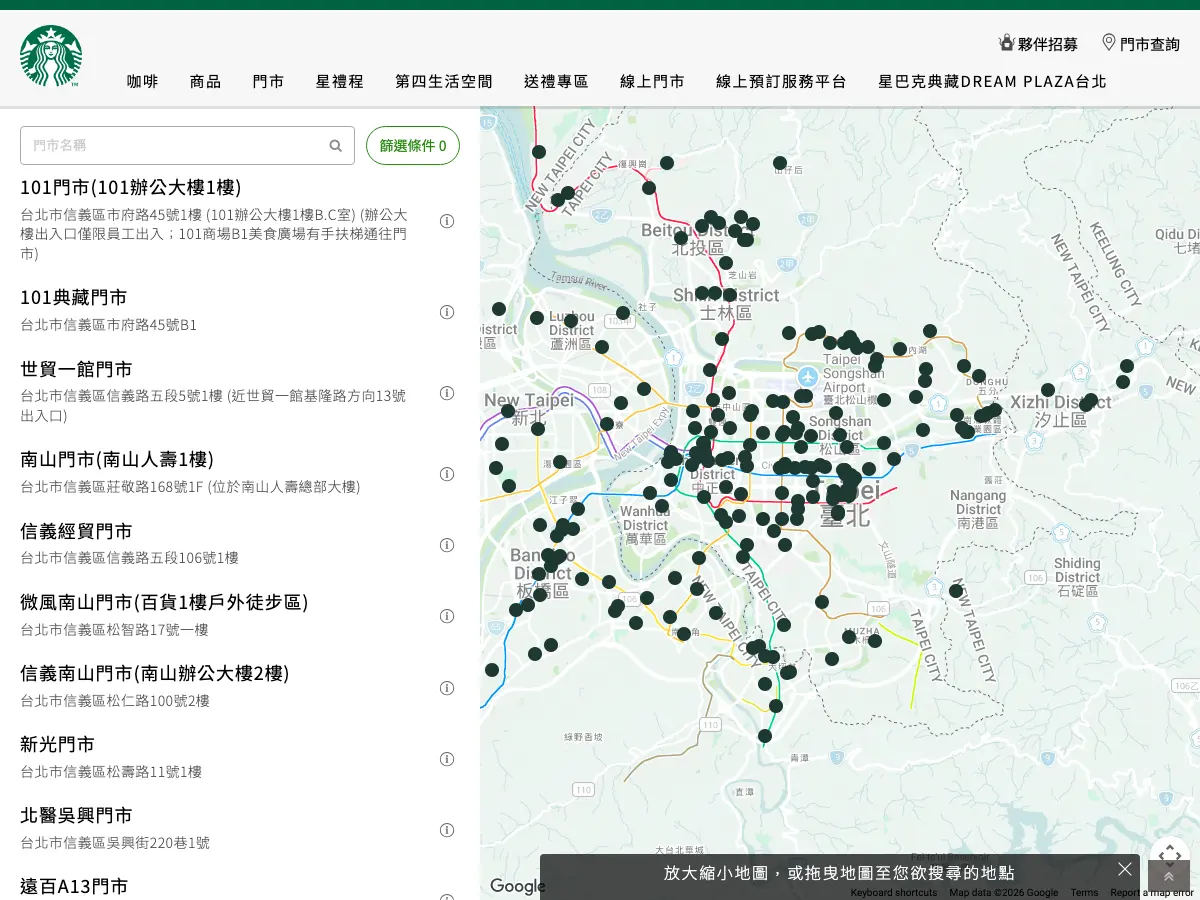Focus the 門市名稱 search field
1200x900 pixels.
(187, 146)
